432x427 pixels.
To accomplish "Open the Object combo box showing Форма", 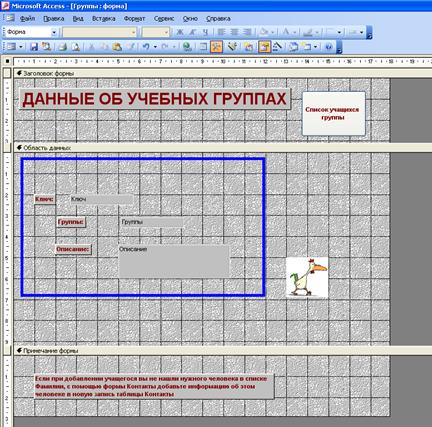I will pyautogui.click(x=31, y=32).
